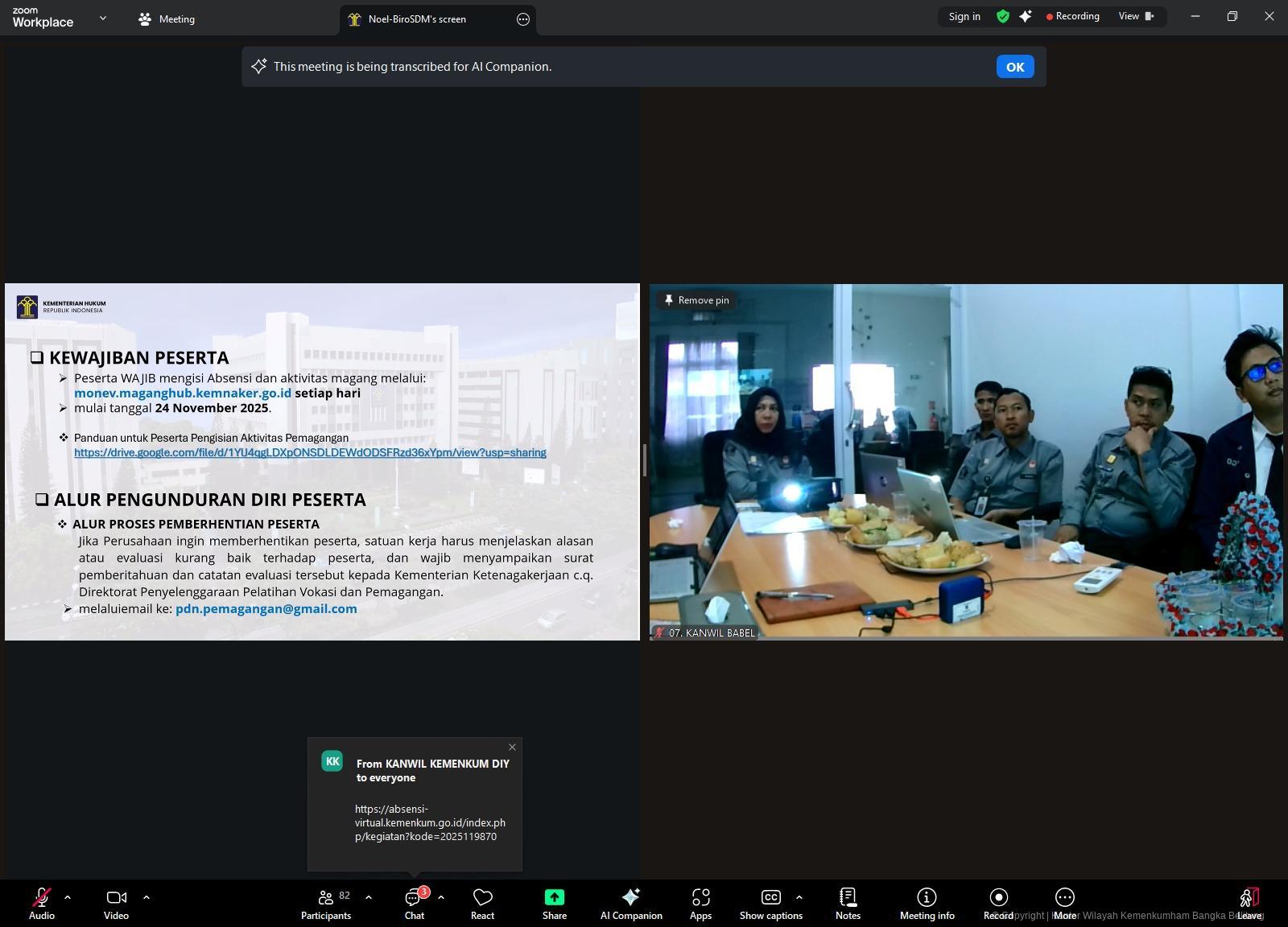Click the divider handle between screen and video

click(x=644, y=460)
